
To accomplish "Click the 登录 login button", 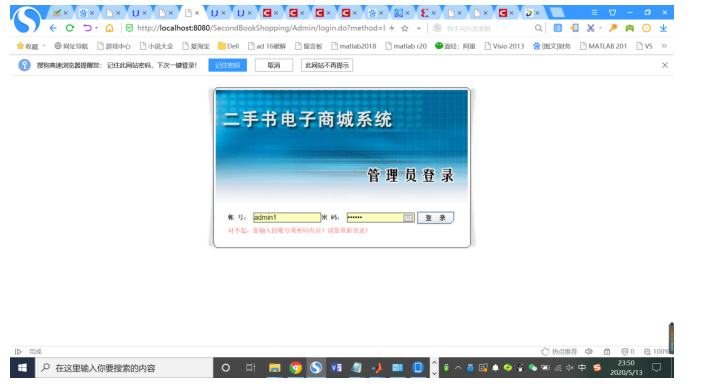I will click(x=436, y=218).
